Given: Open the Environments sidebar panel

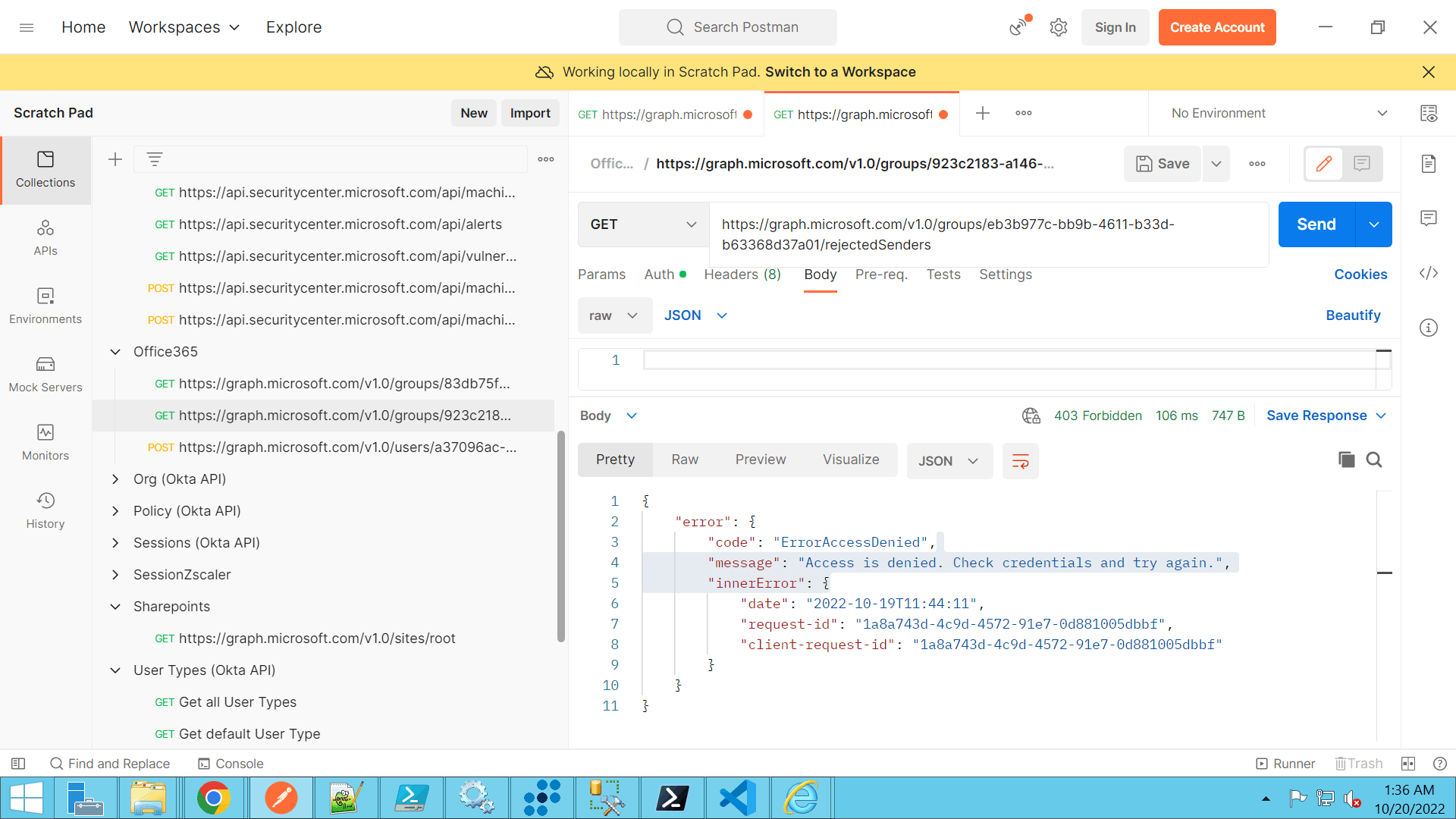Looking at the screenshot, I should point(45,306).
